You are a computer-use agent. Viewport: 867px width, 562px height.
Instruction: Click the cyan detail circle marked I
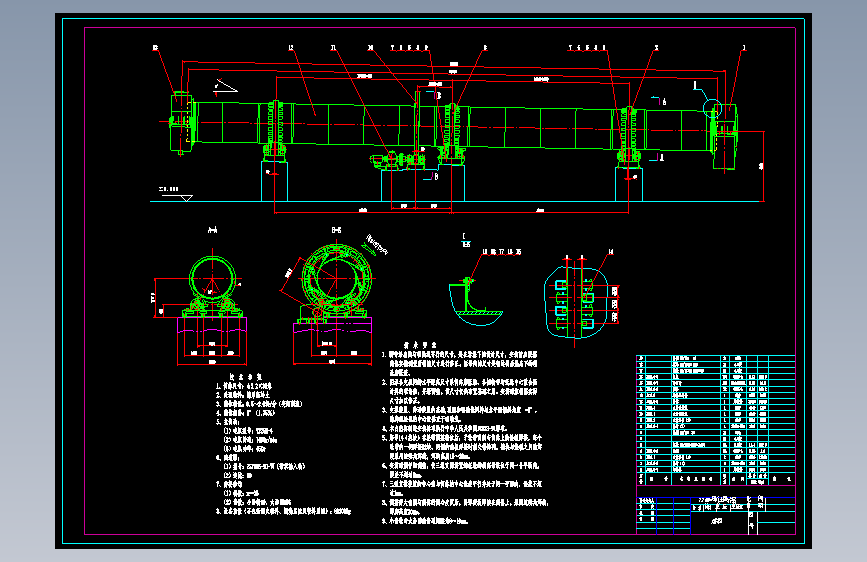713,108
